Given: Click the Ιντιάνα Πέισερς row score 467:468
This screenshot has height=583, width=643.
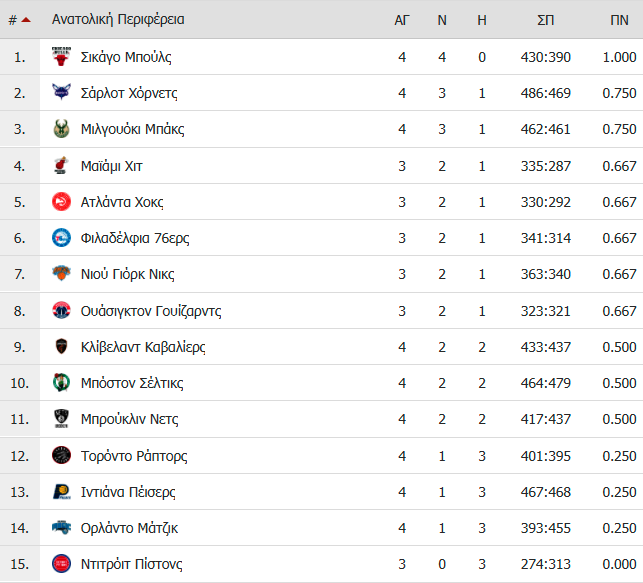Looking at the screenshot, I should pyautogui.click(x=545, y=492).
